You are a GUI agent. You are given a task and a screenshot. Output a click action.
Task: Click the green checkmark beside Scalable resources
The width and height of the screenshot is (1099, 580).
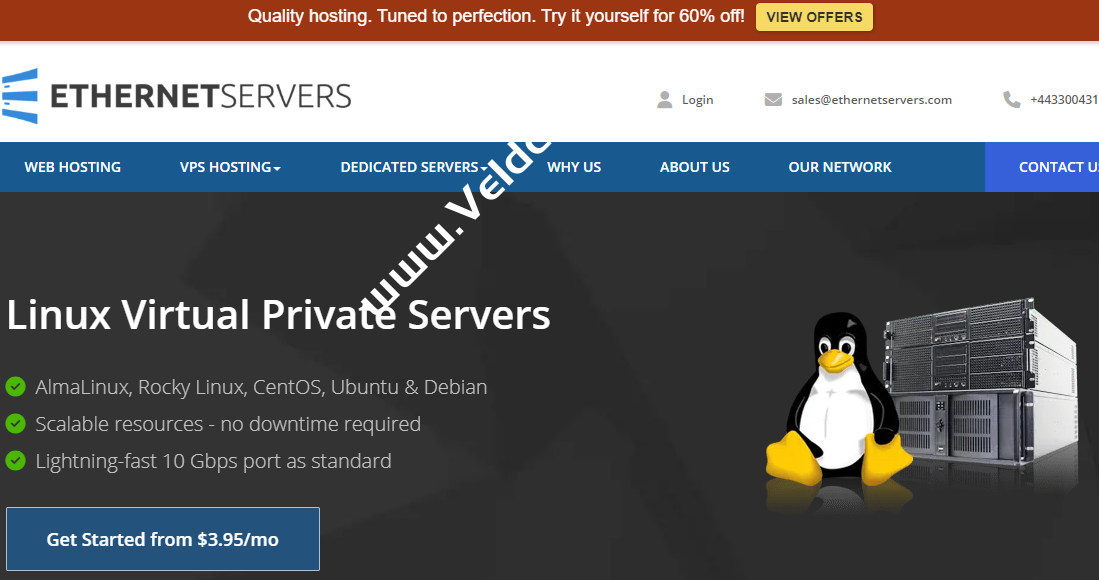tap(16, 424)
